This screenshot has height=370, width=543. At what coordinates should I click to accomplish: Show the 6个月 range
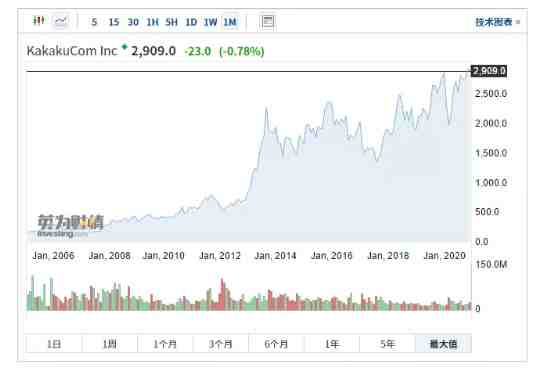[276, 344]
